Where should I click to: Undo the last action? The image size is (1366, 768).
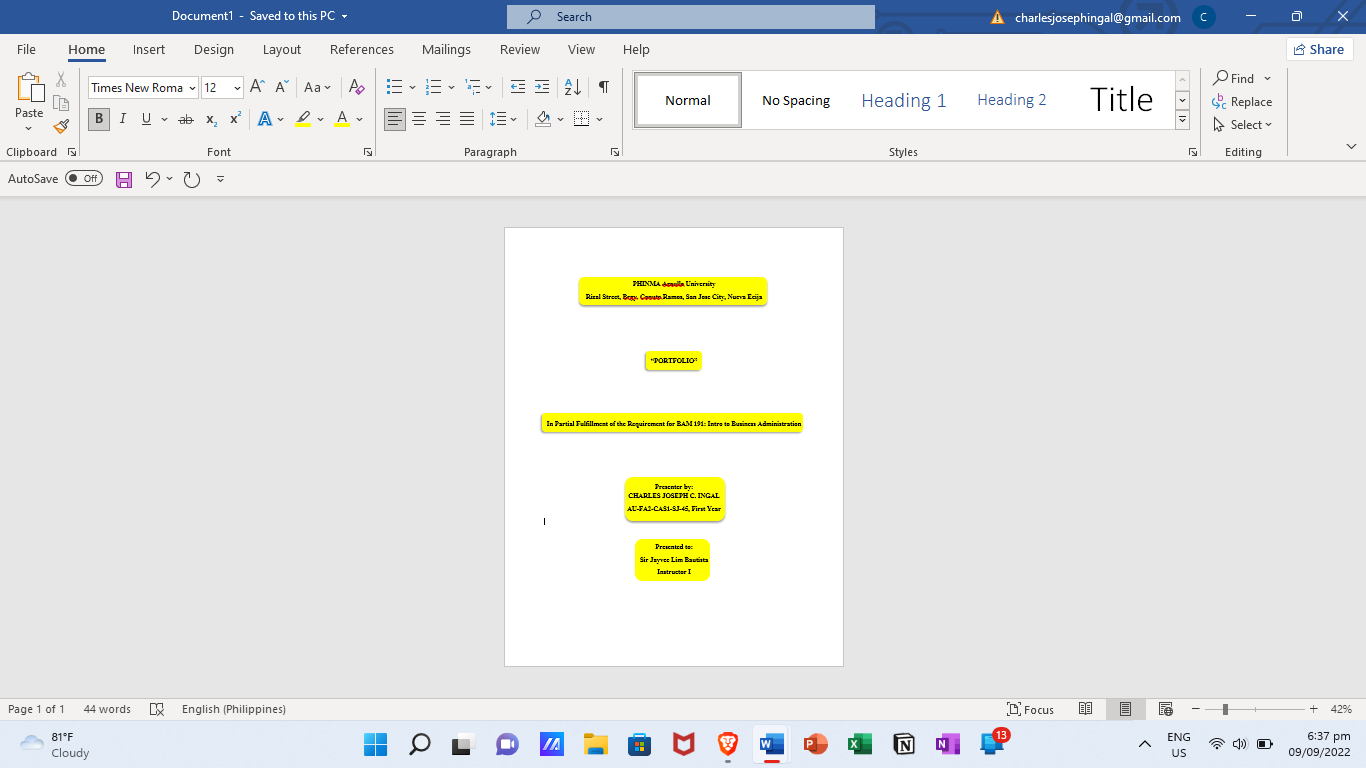click(x=152, y=179)
